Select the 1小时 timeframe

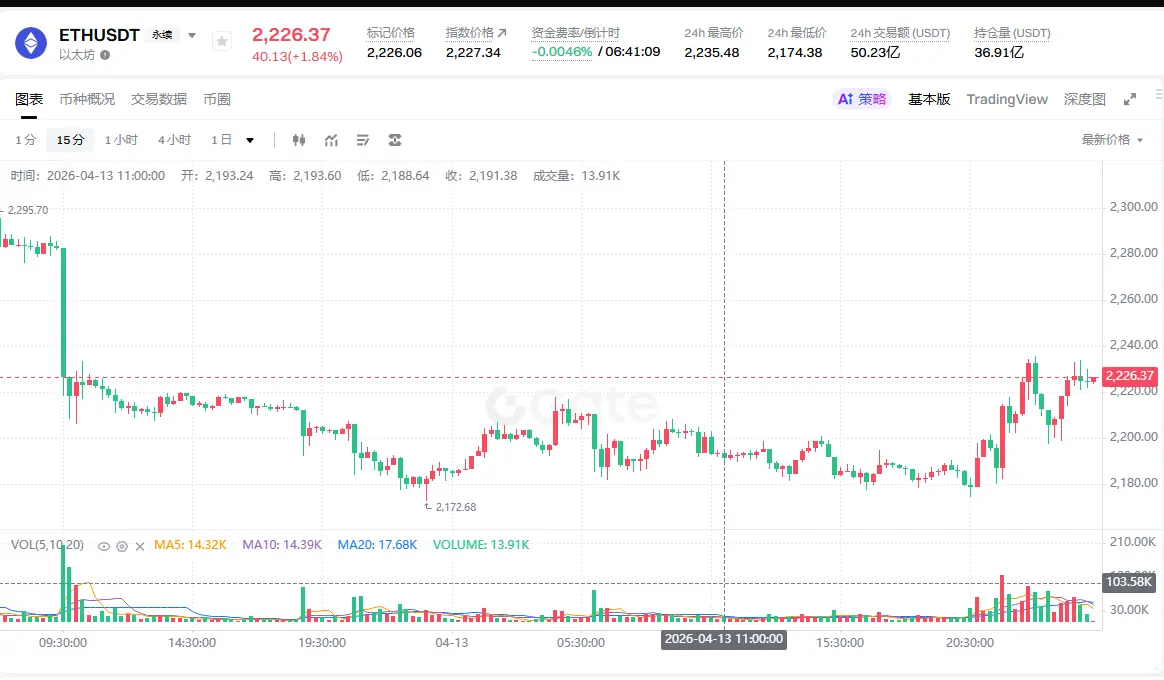click(121, 140)
